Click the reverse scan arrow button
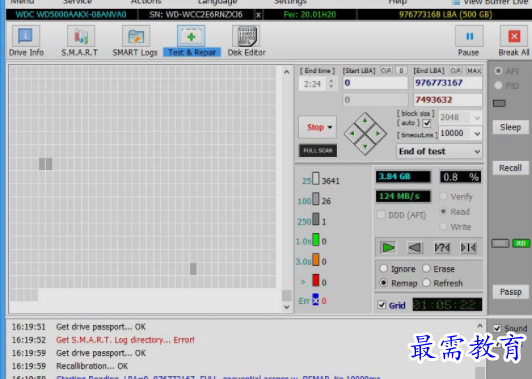The width and height of the screenshot is (532, 379). (x=415, y=247)
